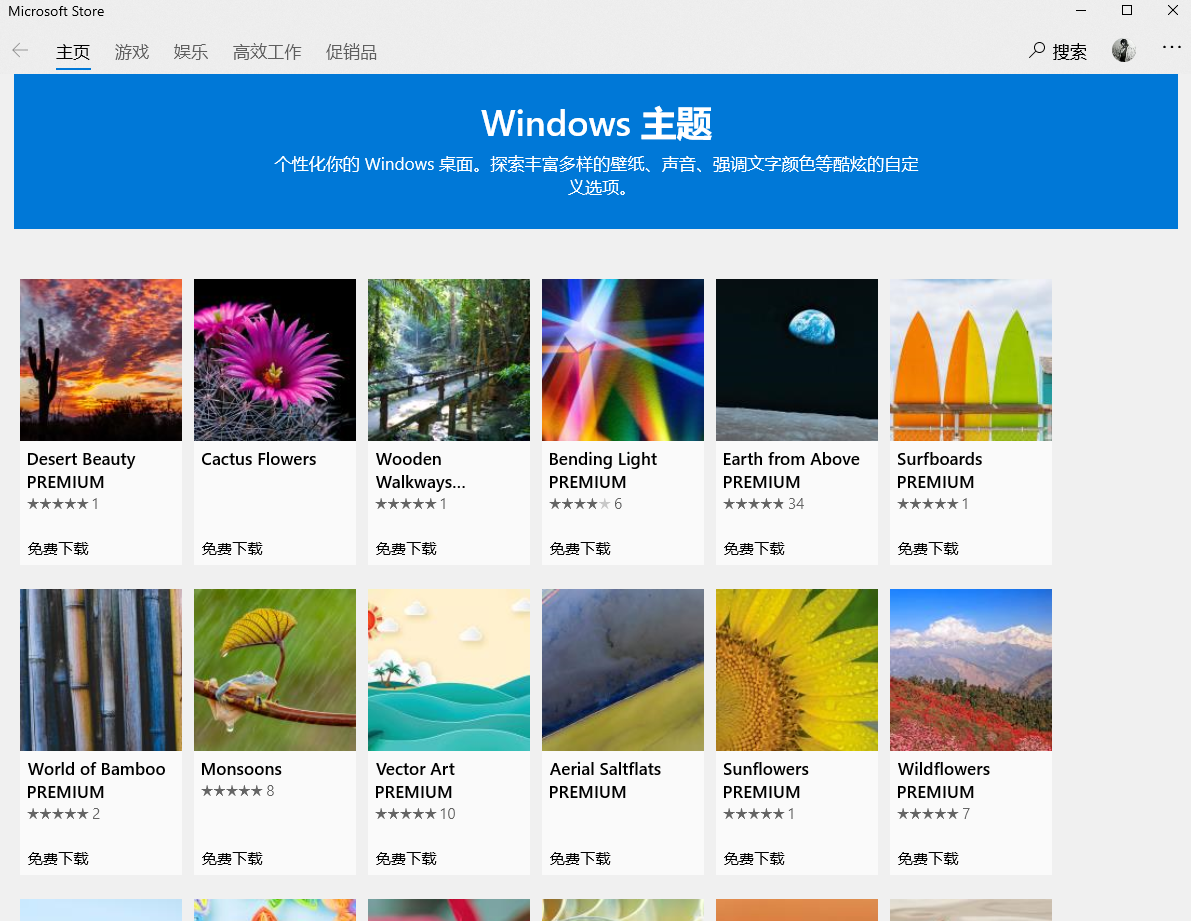Viewport: 1191px width, 921px height.
Task: Click 免费下载 under Vector Art
Action: pos(406,858)
